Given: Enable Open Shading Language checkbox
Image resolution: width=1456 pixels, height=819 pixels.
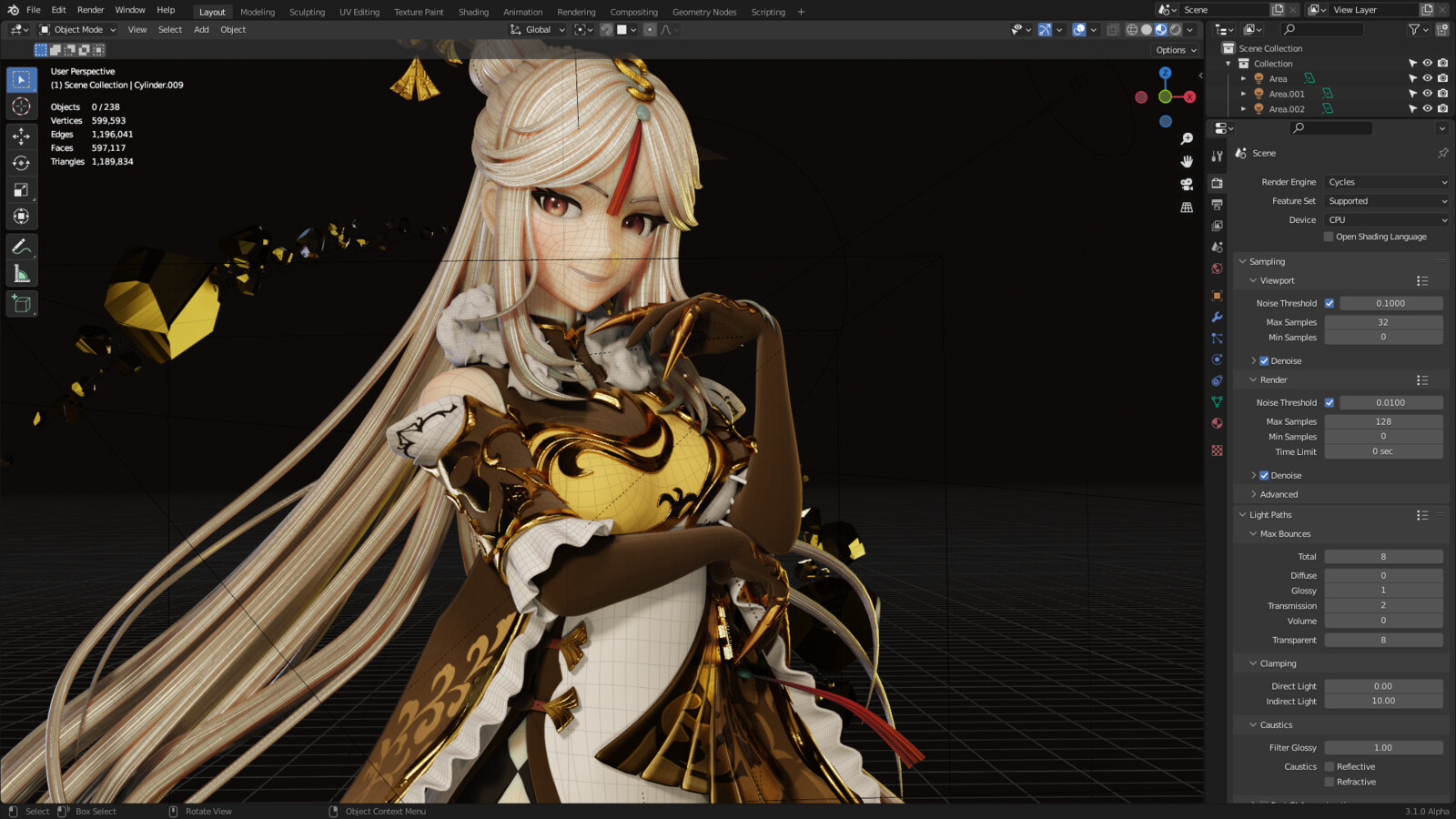Looking at the screenshot, I should (x=1329, y=237).
